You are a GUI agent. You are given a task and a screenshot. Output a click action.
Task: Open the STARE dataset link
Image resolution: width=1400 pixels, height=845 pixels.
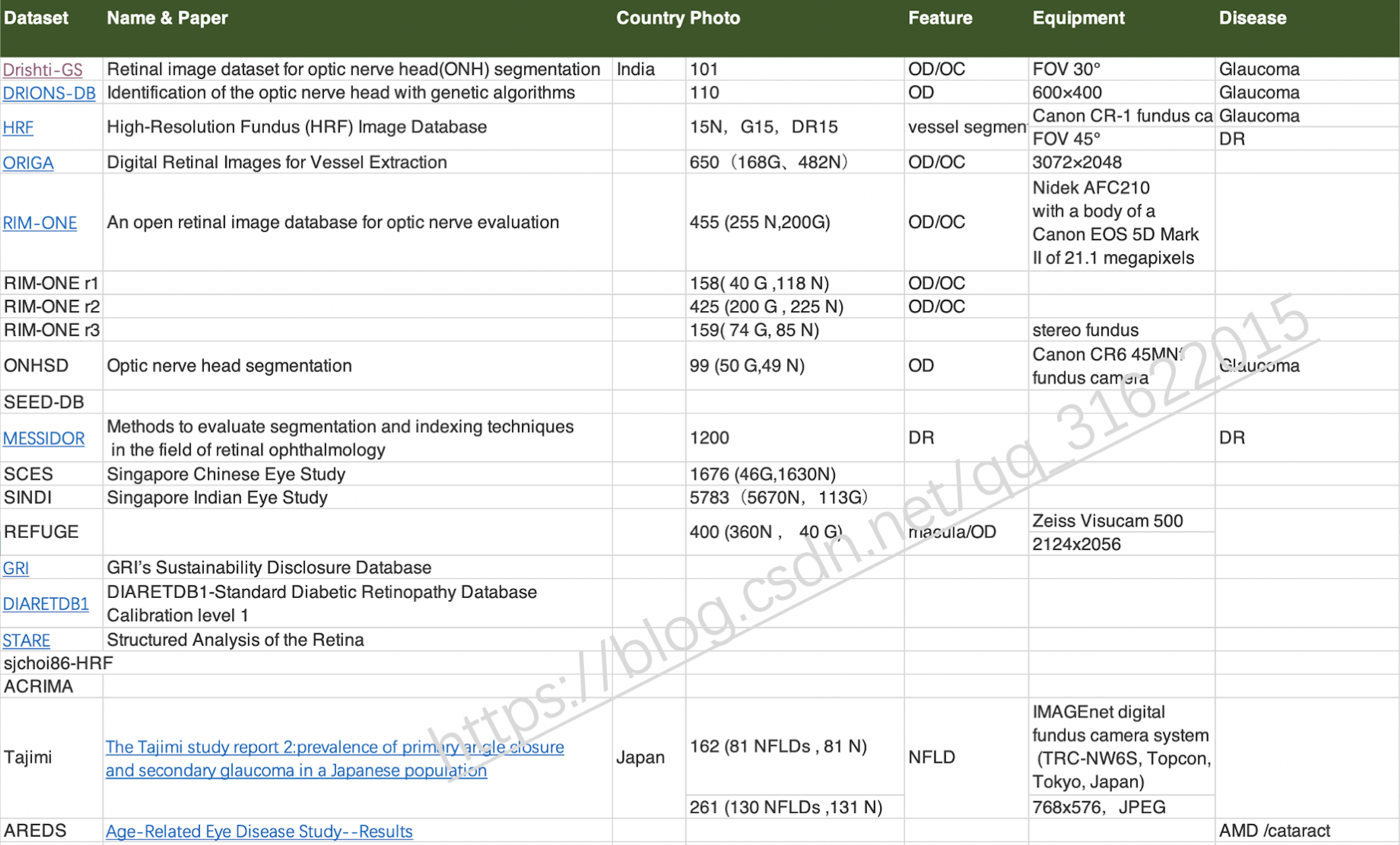point(26,640)
